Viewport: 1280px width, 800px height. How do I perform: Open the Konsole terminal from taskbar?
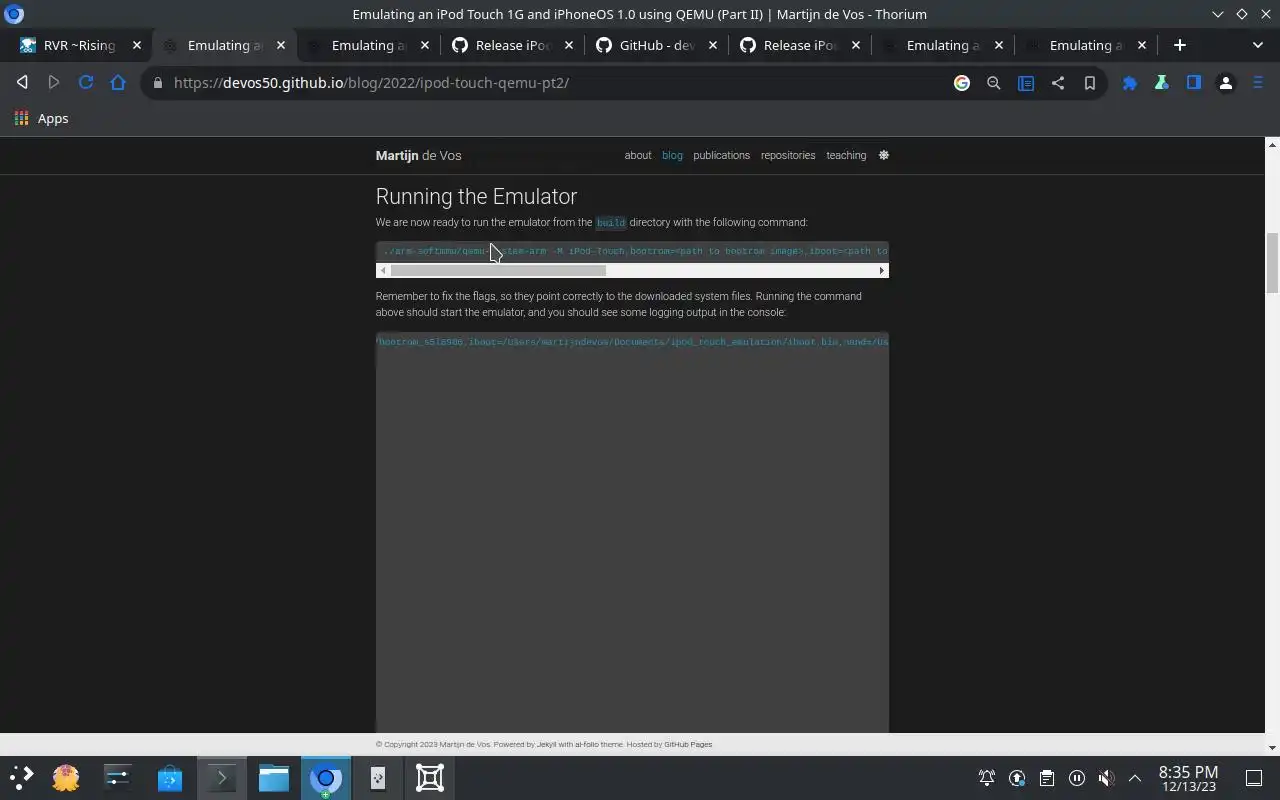tap(222, 777)
